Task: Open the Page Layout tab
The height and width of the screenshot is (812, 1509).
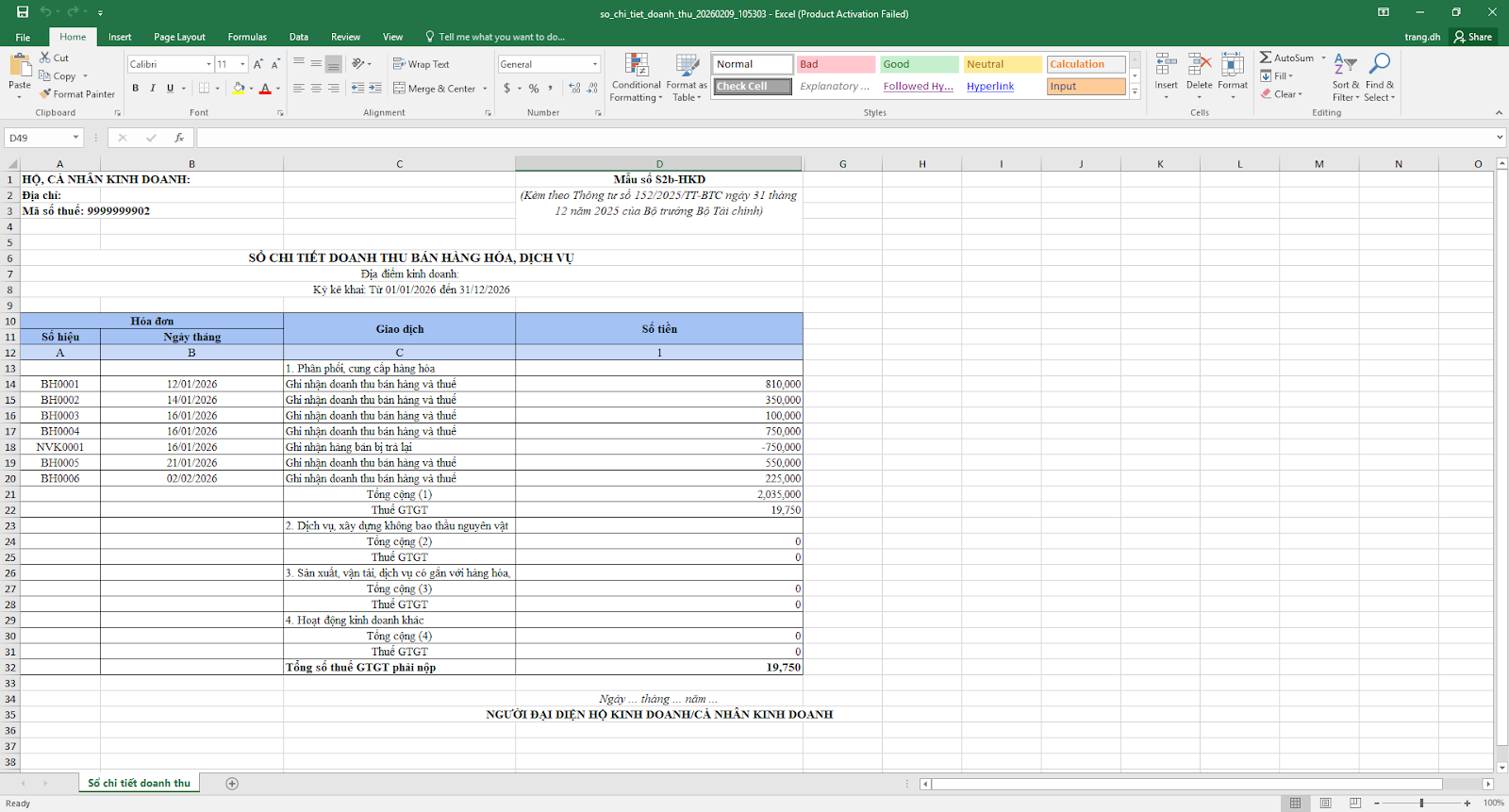Action: point(179,37)
